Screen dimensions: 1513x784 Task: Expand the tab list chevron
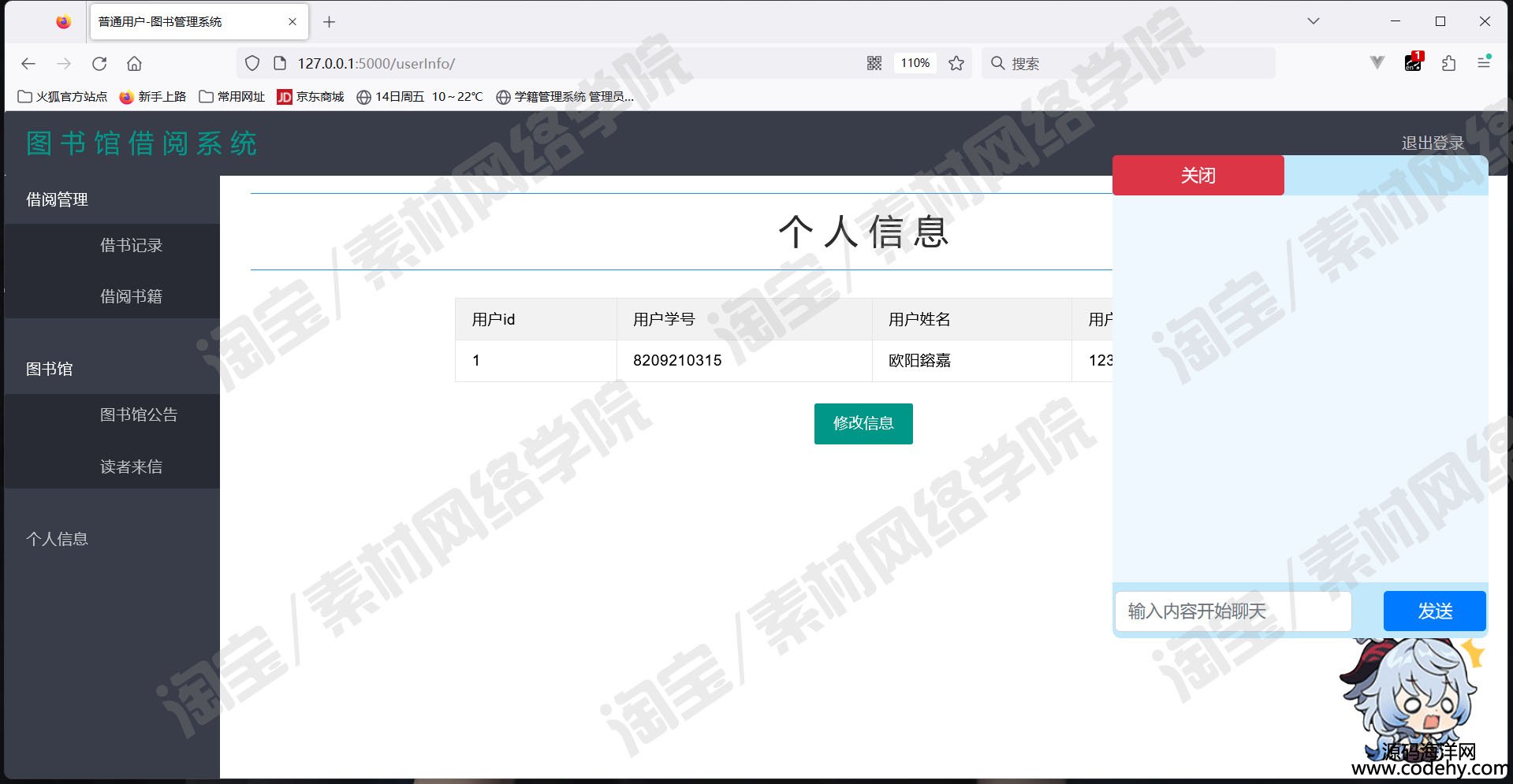tap(1314, 21)
